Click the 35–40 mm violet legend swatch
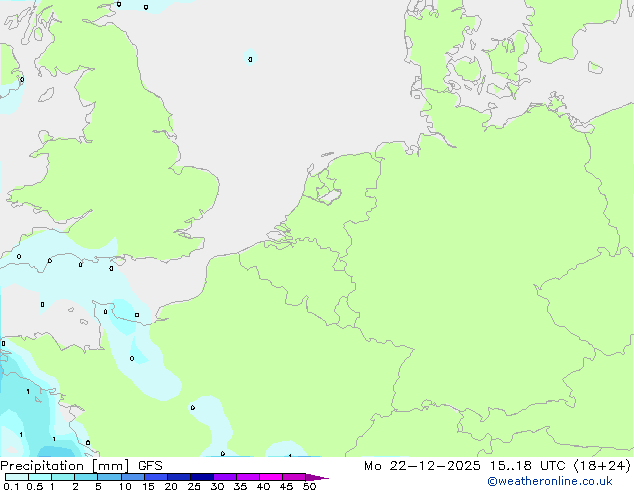 click(x=247, y=477)
